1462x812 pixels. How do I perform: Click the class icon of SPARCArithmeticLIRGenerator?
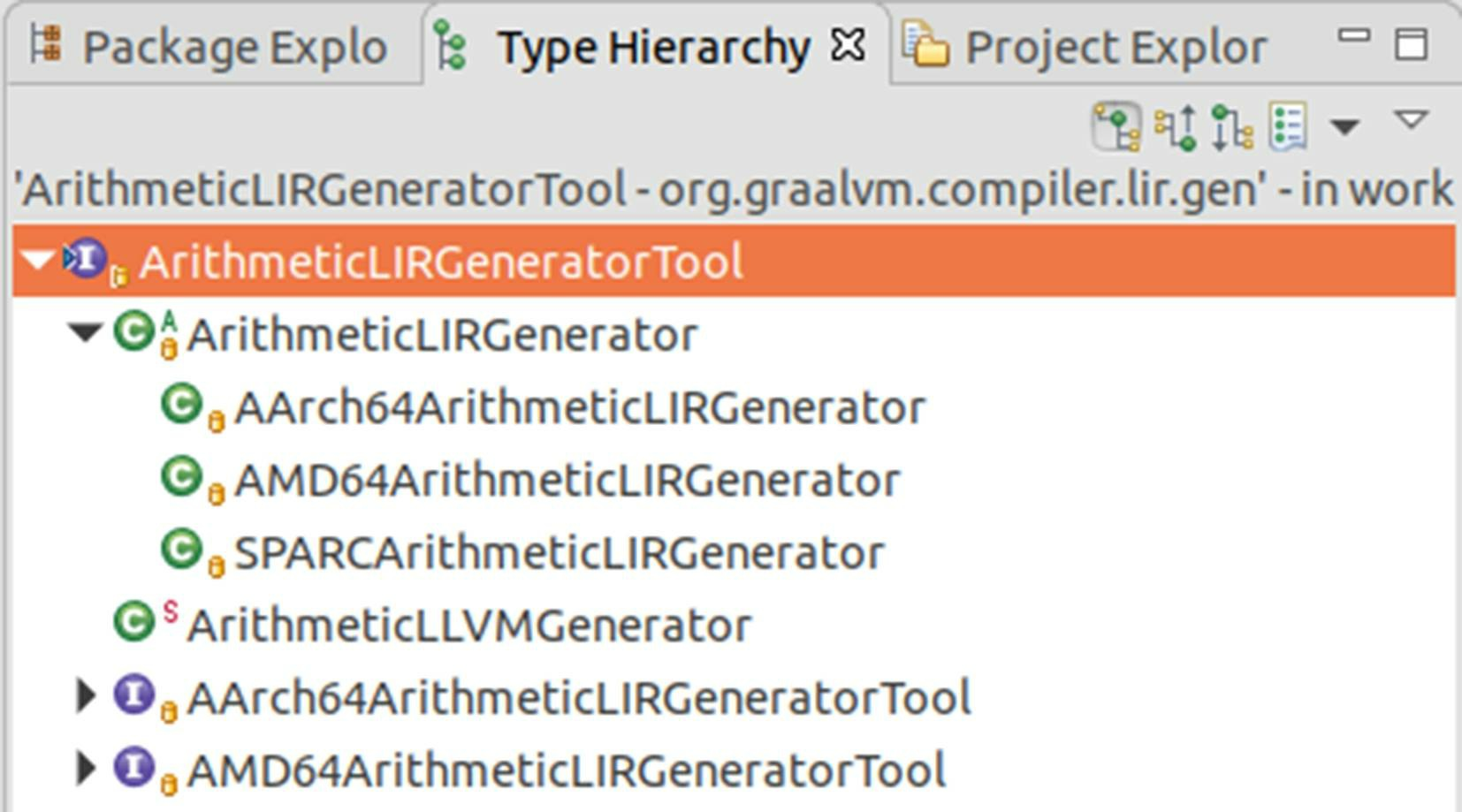(182, 550)
